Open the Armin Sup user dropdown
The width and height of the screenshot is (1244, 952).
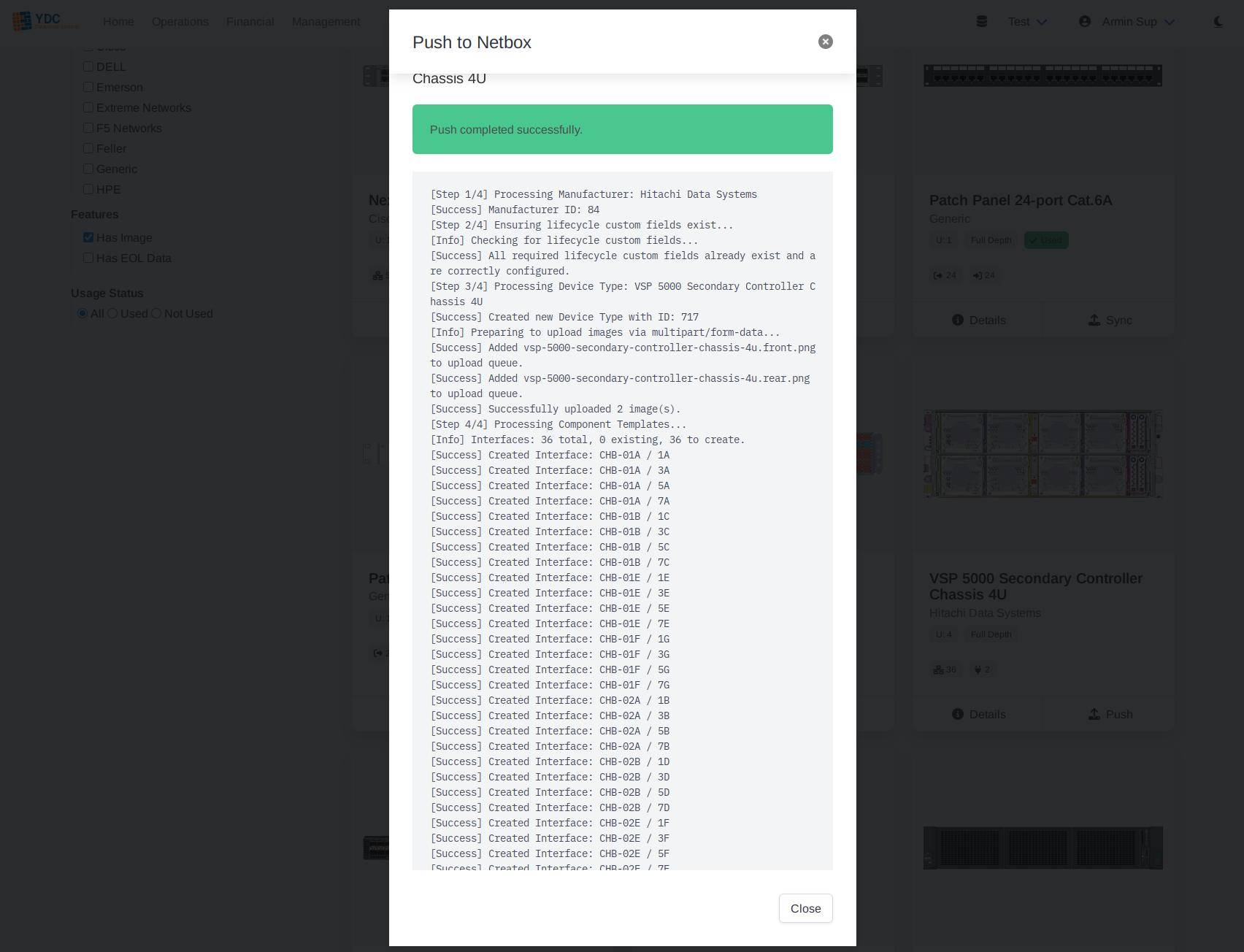coord(1138,22)
